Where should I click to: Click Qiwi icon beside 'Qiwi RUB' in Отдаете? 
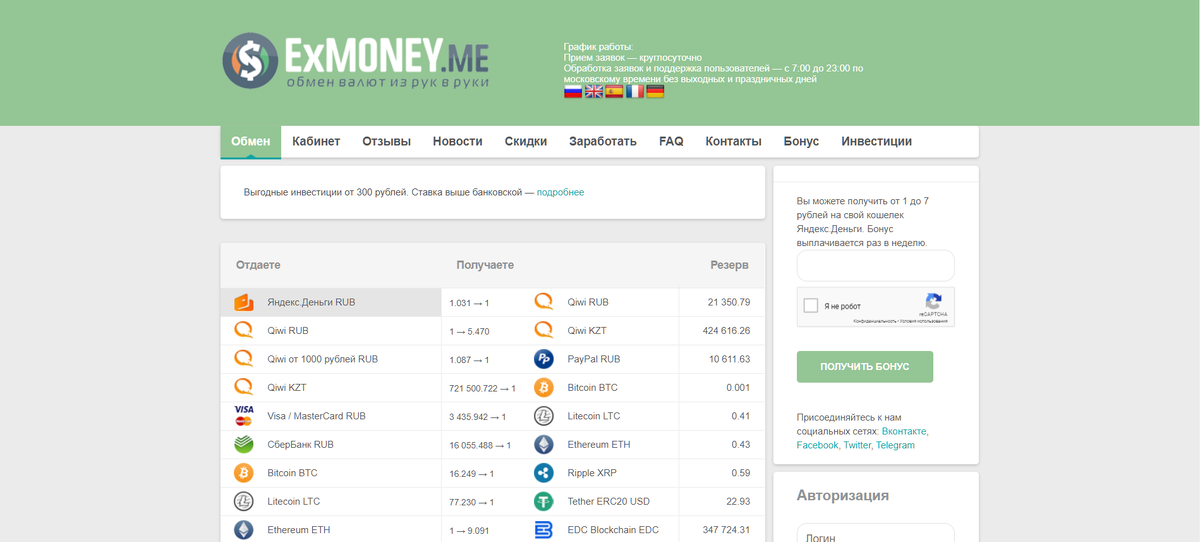click(x=243, y=330)
